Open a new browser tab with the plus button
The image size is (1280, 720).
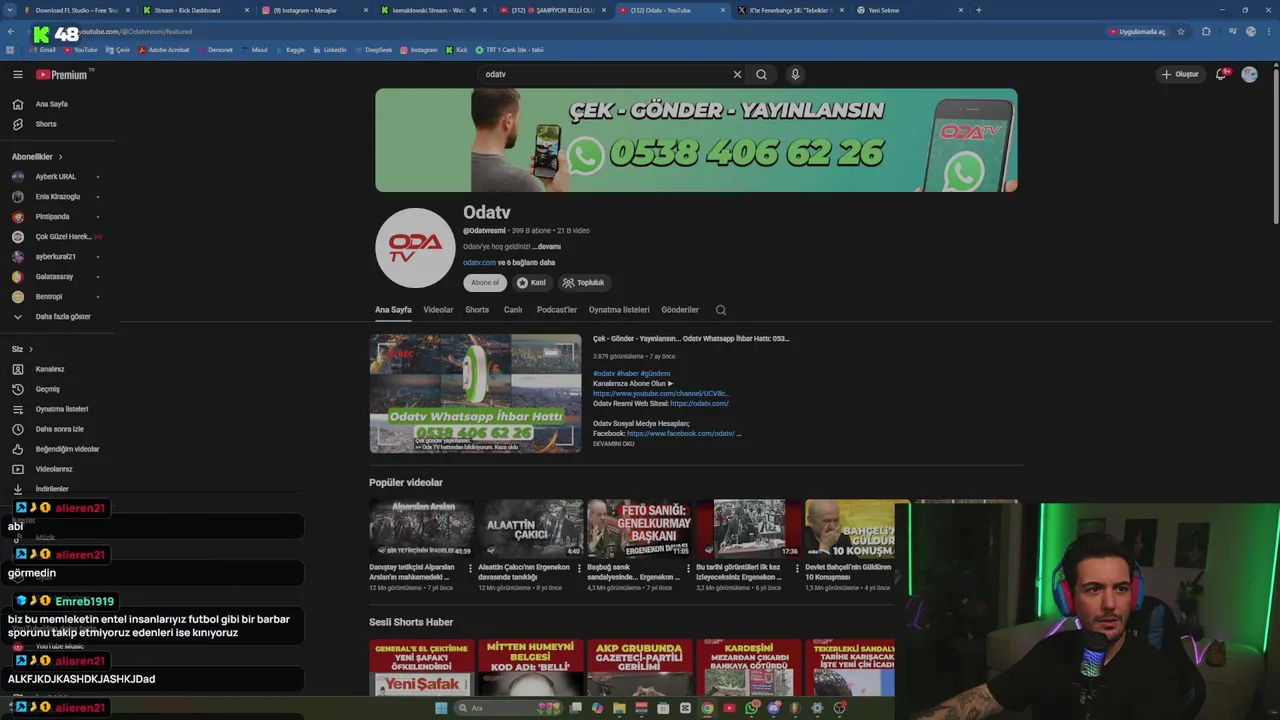(x=978, y=10)
